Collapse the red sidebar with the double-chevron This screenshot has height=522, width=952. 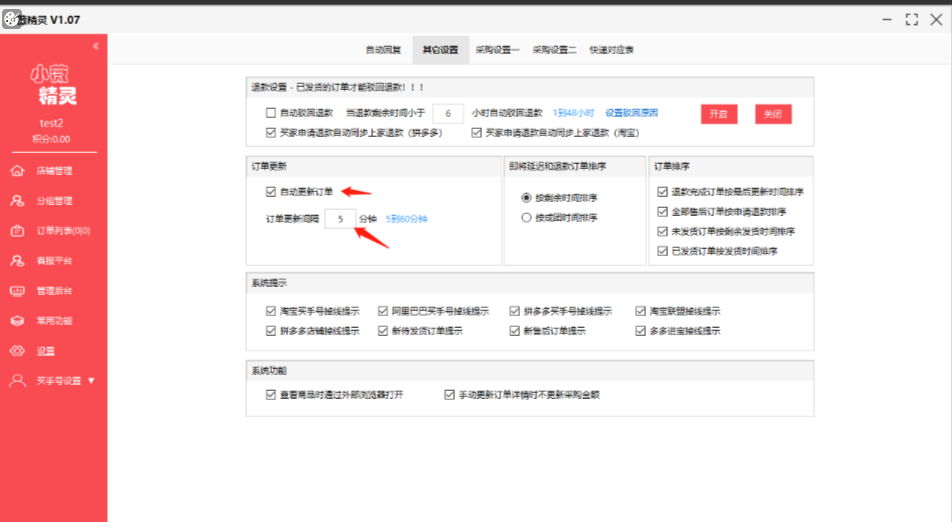95,46
